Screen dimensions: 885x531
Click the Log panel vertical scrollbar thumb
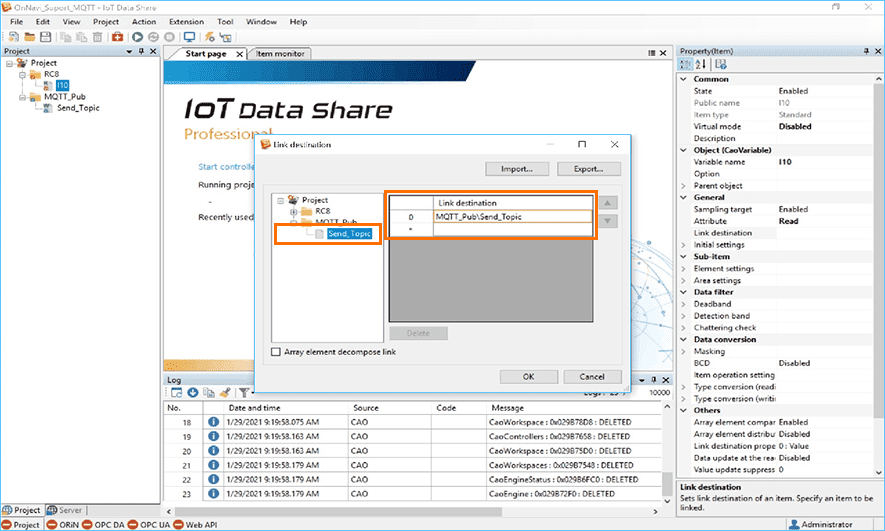667,484
